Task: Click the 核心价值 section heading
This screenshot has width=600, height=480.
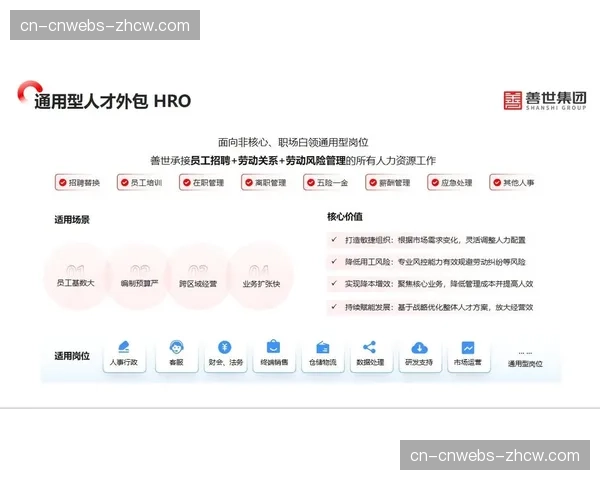Action: 345,217
